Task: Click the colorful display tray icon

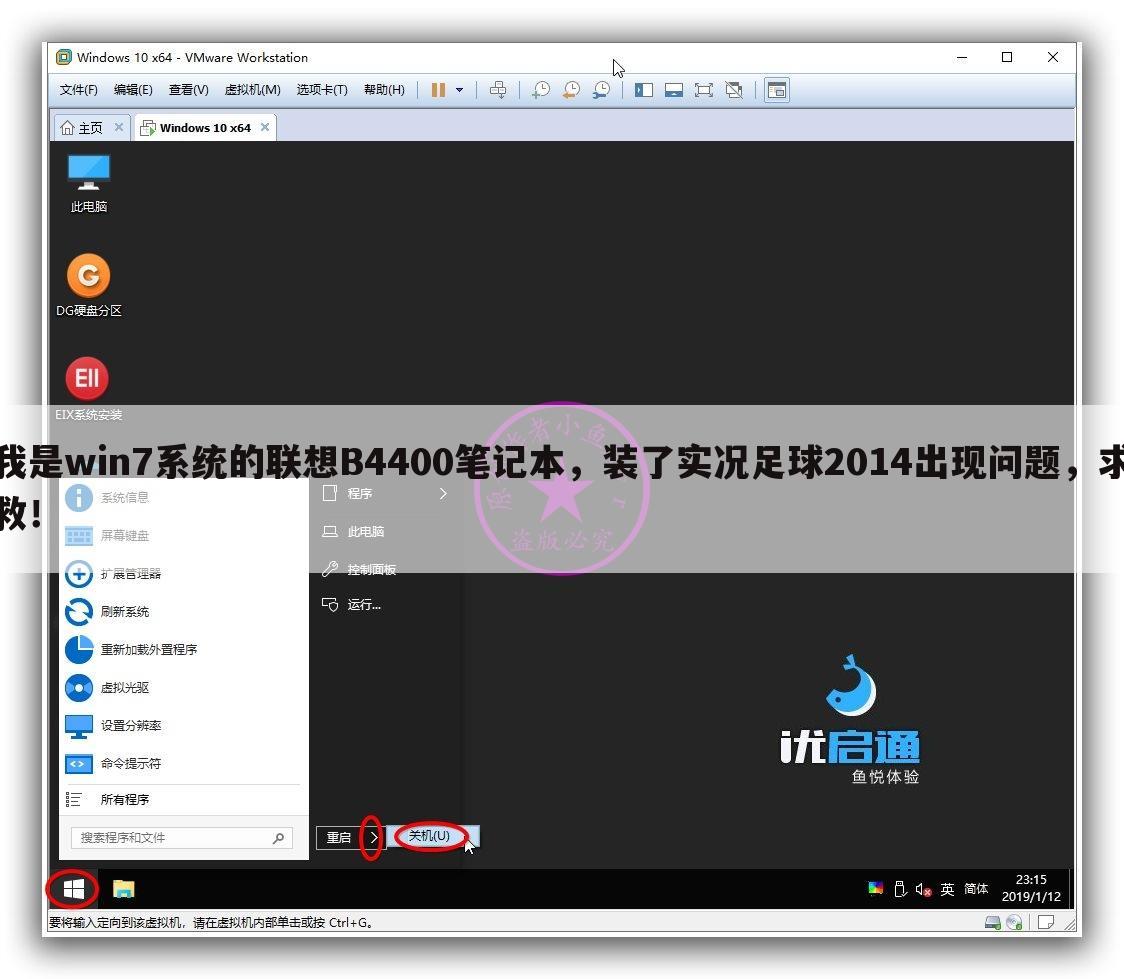Action: pos(875,889)
